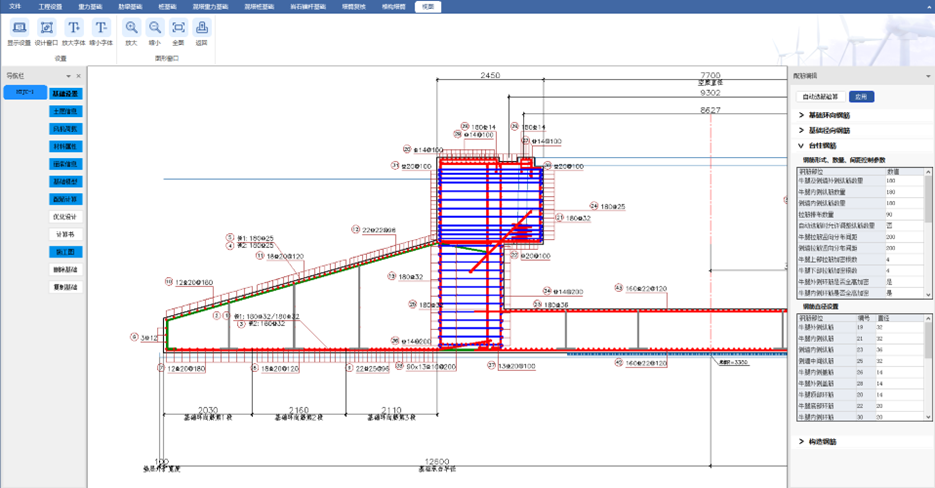The width and height of the screenshot is (935, 488).
Task: Switch to the 工程设置 ribbon tab
Action: pos(50,6)
